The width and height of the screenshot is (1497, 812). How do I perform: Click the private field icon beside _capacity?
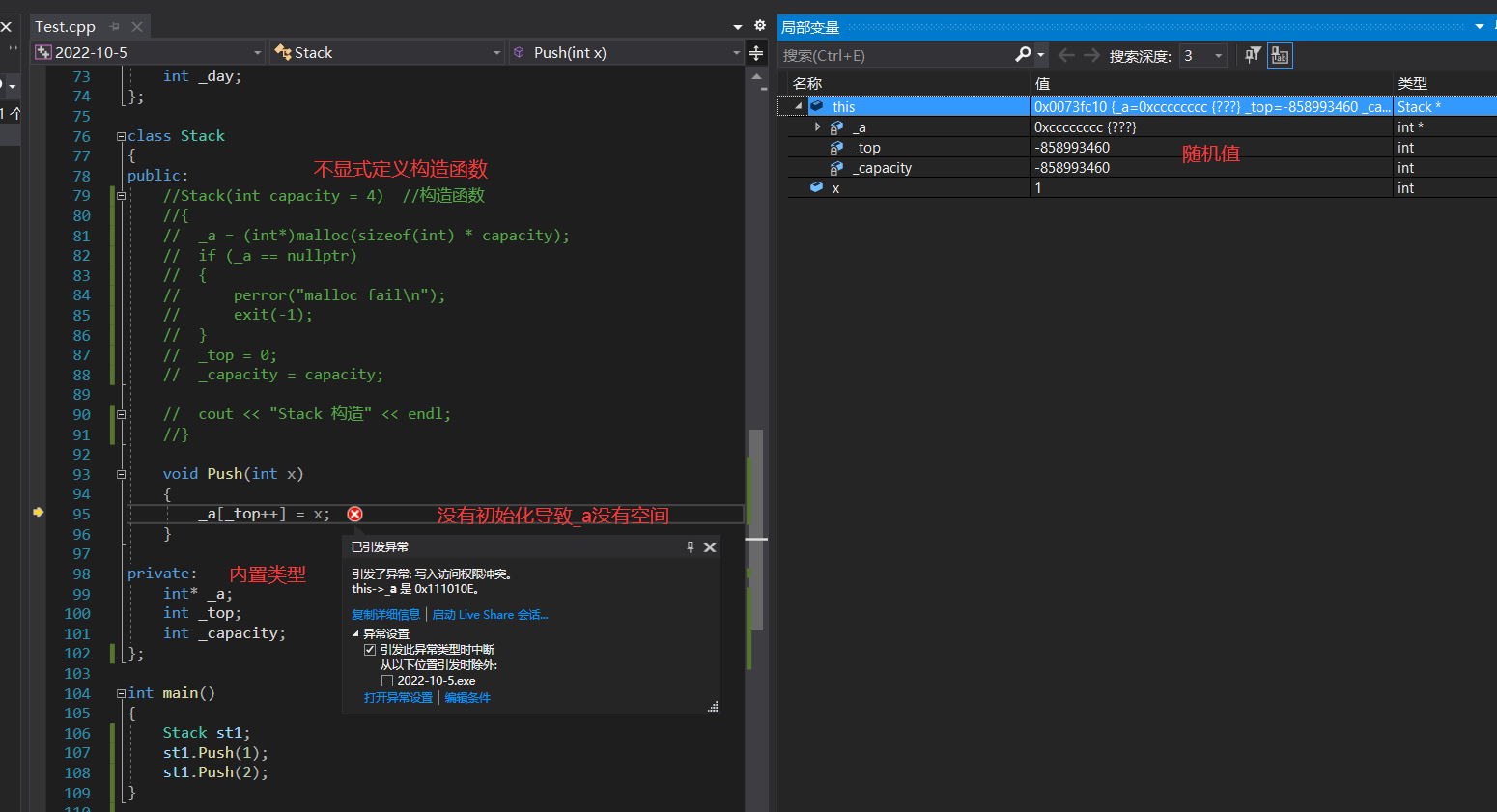[x=837, y=168]
